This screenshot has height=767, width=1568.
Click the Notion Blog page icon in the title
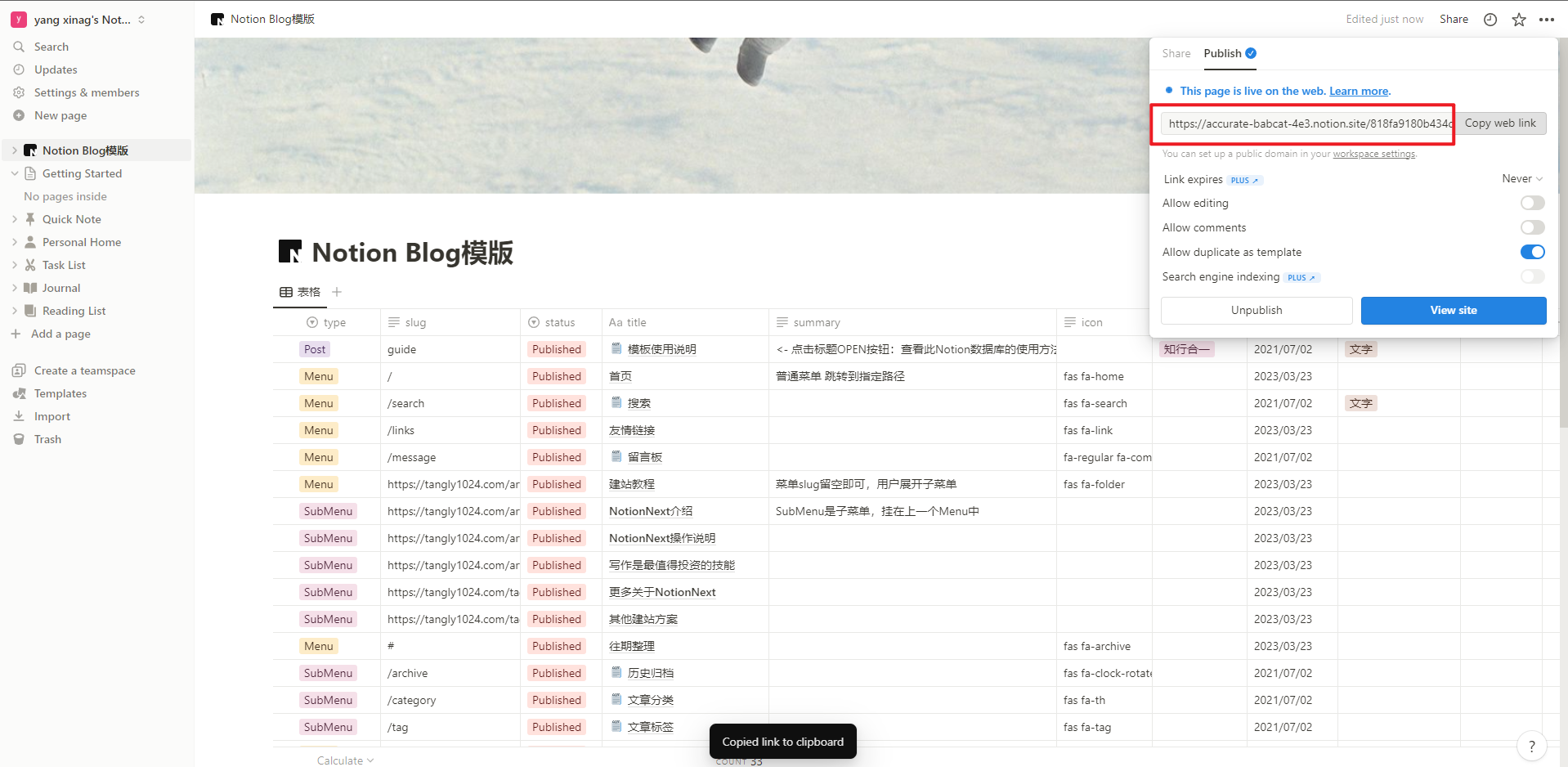pos(290,252)
